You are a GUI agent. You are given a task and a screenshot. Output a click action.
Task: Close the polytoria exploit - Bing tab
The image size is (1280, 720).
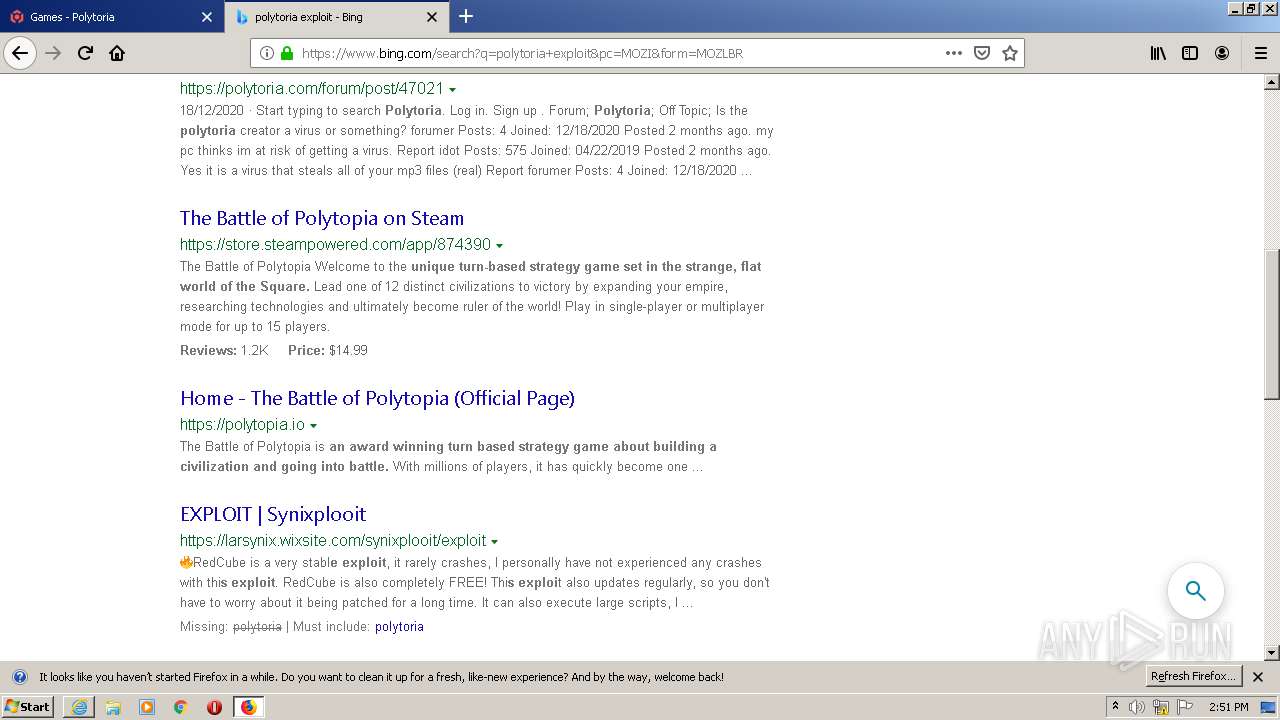[x=432, y=17]
